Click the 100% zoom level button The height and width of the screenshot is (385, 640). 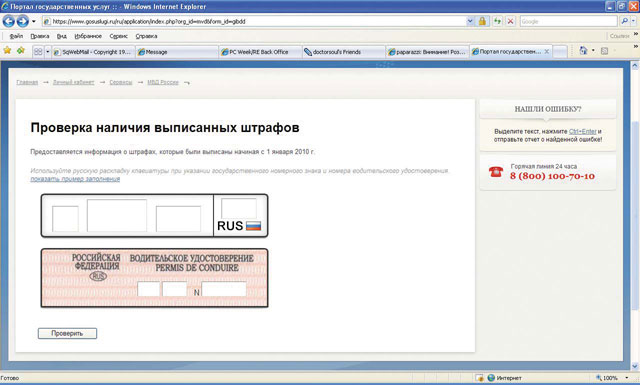coord(607,378)
